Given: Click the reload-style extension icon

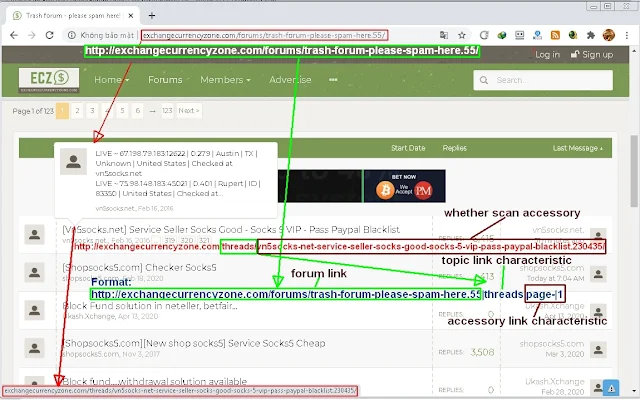Looking at the screenshot, I should 484,35.
